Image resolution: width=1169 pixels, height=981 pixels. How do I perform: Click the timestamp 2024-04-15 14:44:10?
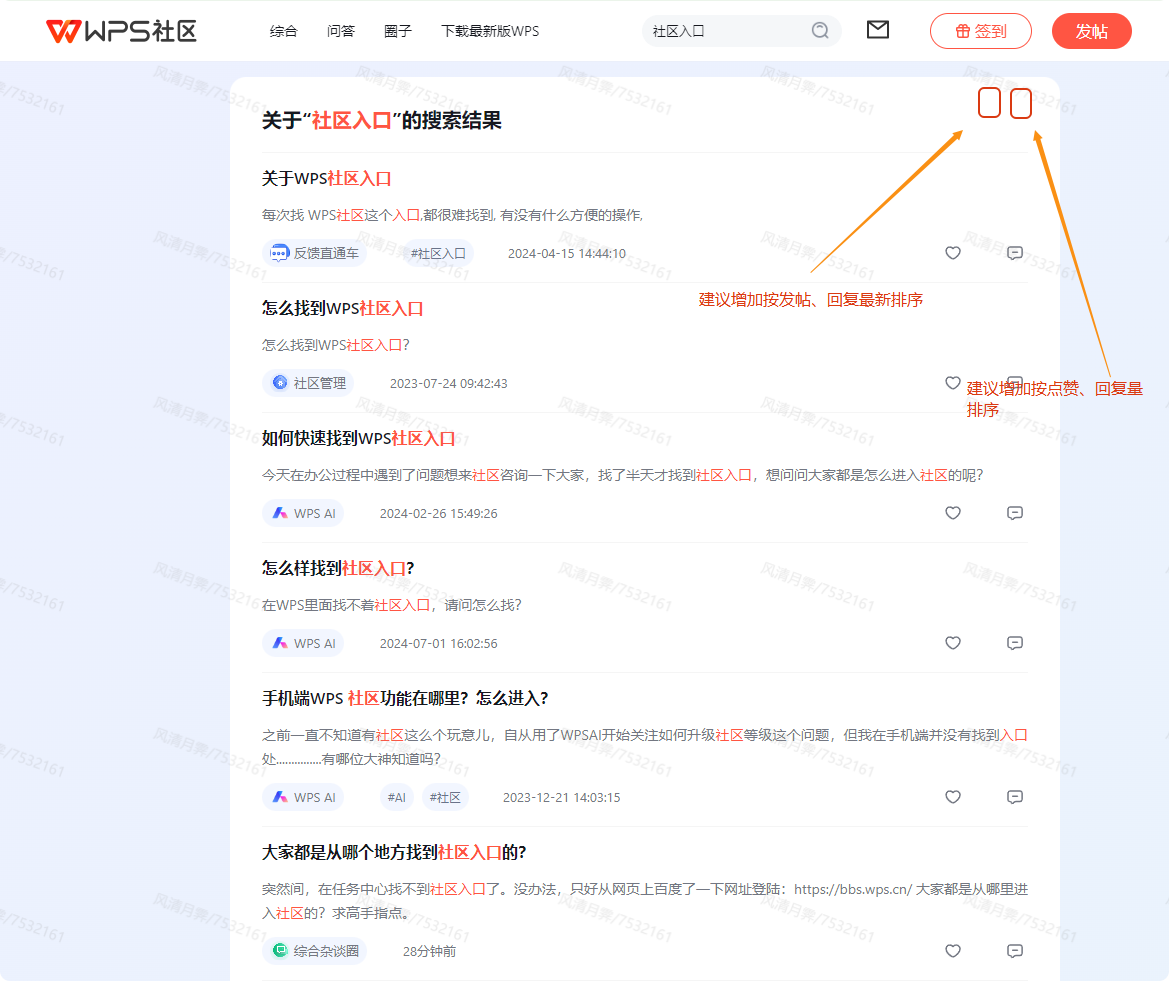pyautogui.click(x=567, y=253)
